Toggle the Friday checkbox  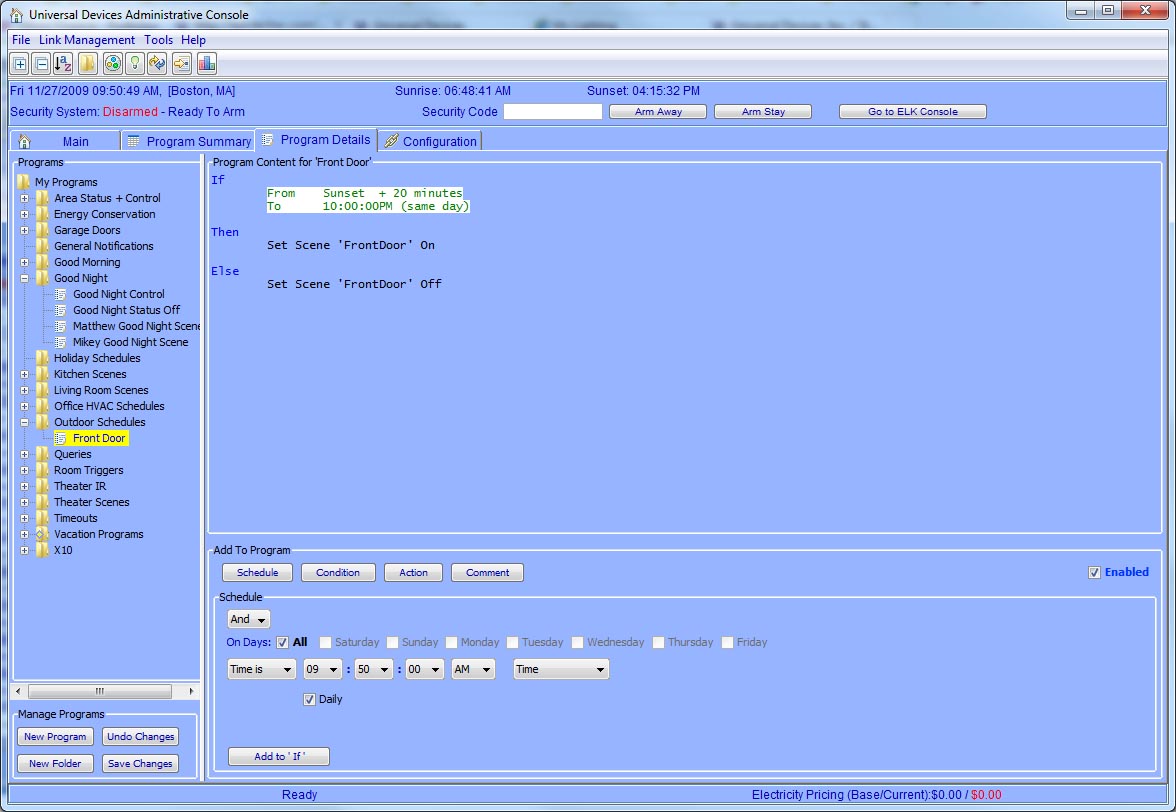click(x=727, y=642)
